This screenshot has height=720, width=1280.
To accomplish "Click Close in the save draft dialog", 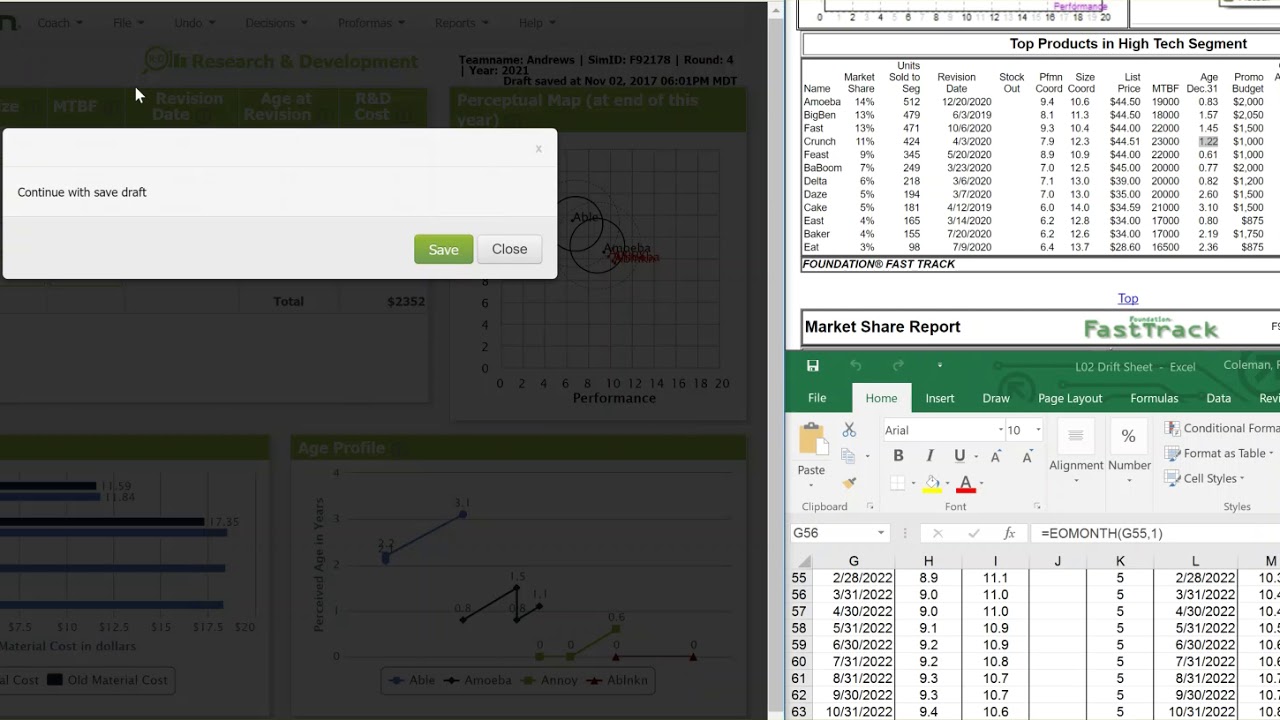I will pyautogui.click(x=509, y=249).
